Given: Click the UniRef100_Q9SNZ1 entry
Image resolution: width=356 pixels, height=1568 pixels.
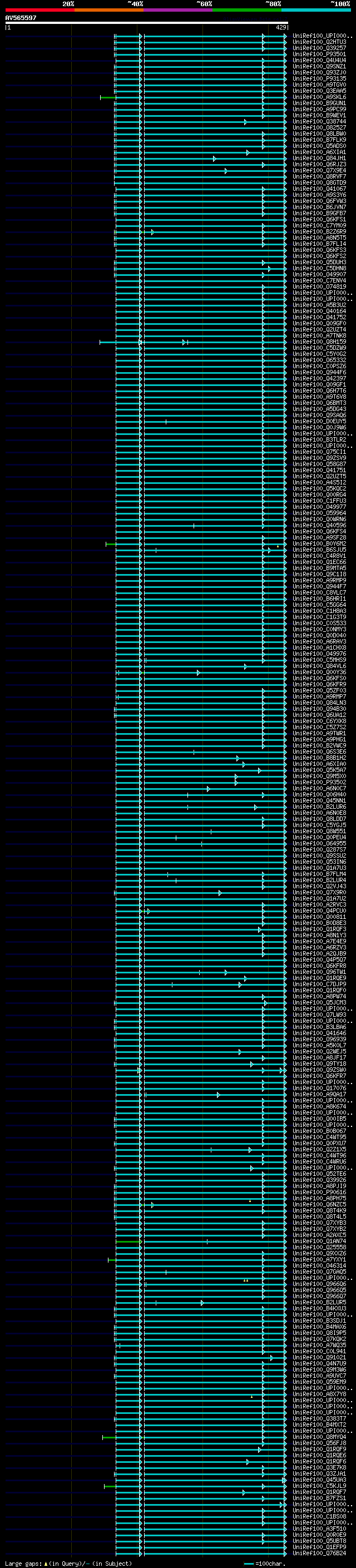Looking at the screenshot, I should [x=319, y=66].
